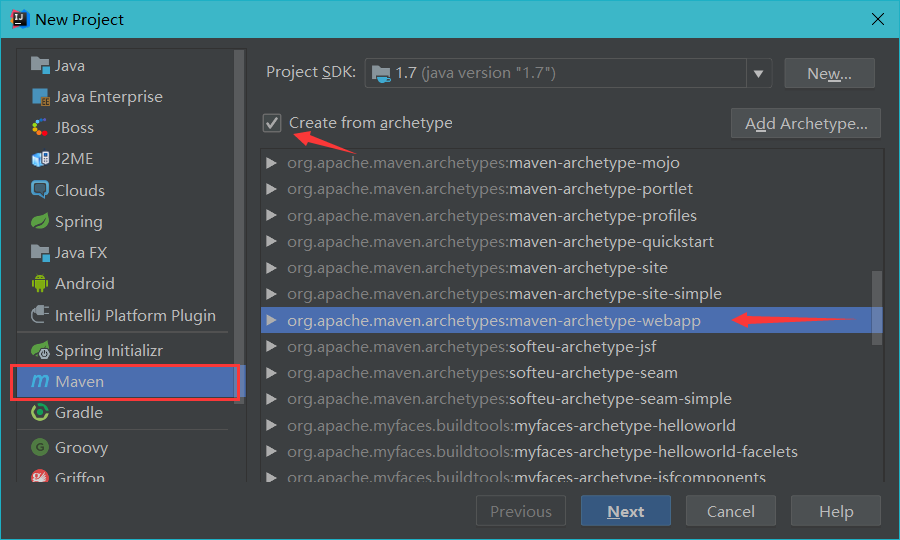Click the SDK folder icon in combo box
The height and width of the screenshot is (540, 900).
(381, 73)
